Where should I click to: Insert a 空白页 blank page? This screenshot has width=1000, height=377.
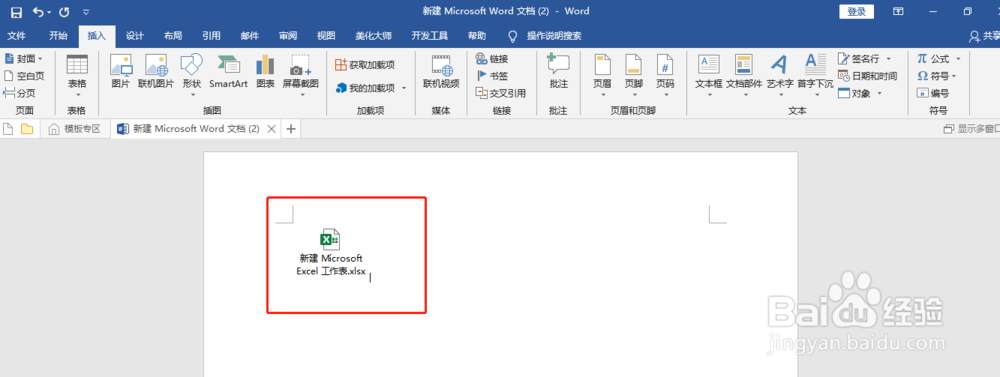[24, 76]
